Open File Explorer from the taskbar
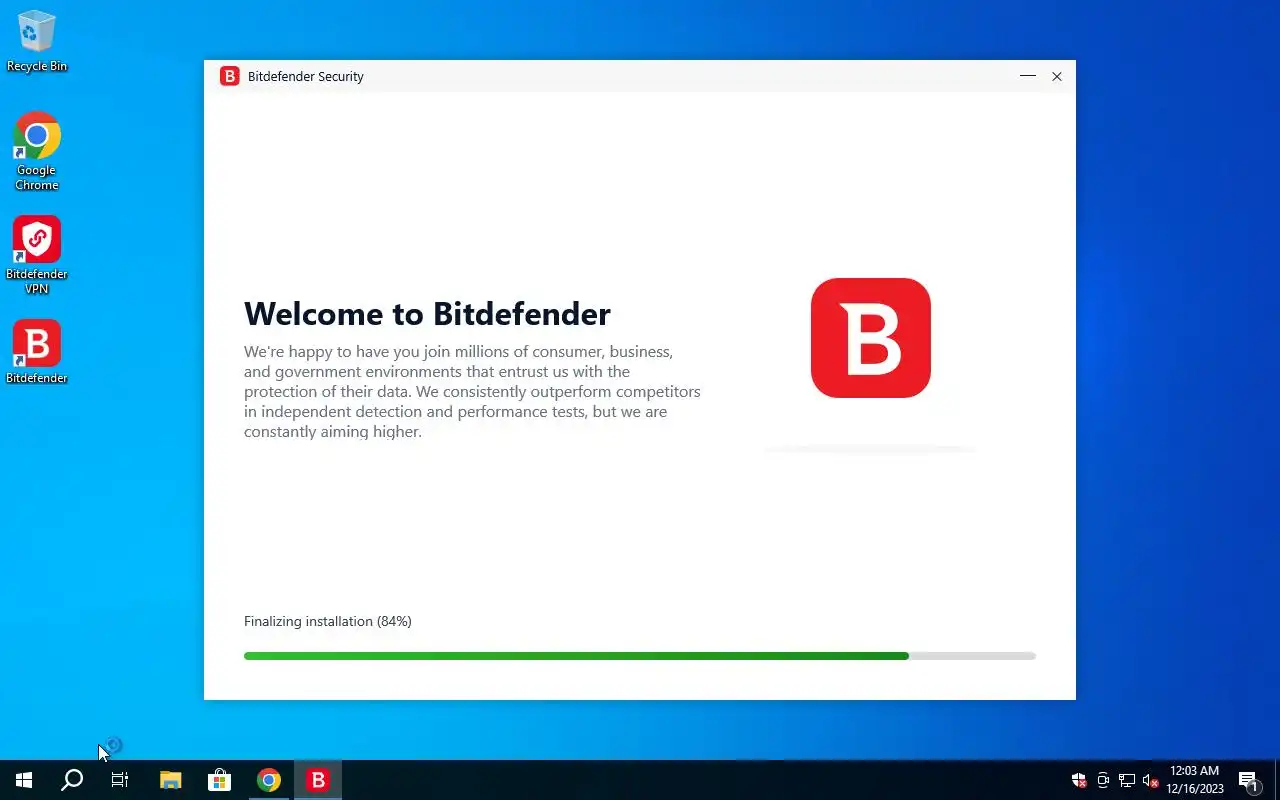 [x=171, y=780]
